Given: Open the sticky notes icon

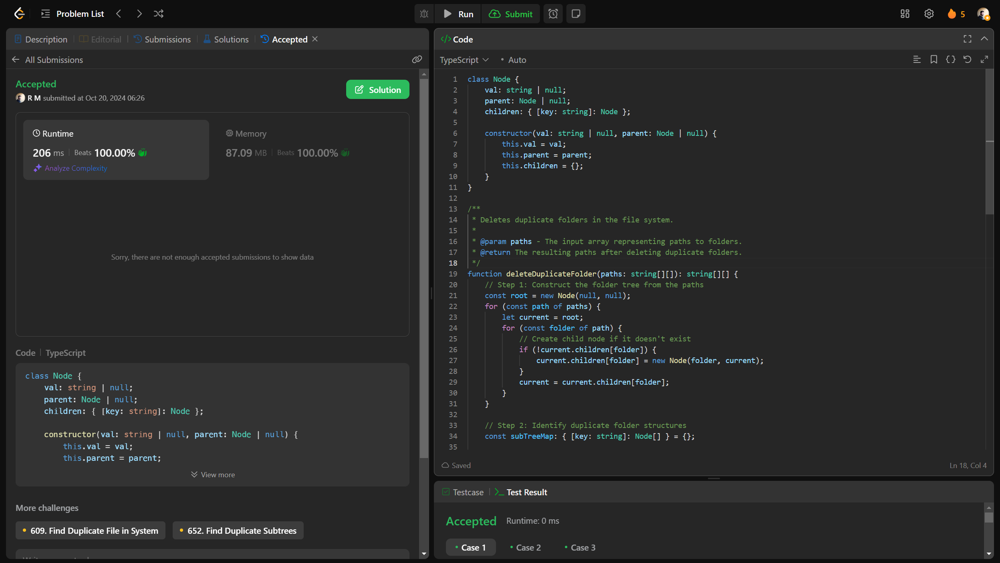Looking at the screenshot, I should click(576, 14).
